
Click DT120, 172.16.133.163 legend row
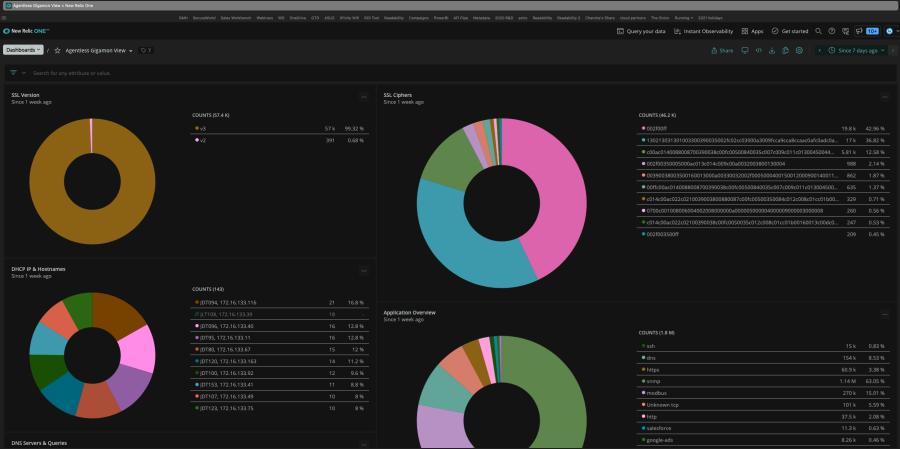pos(280,361)
